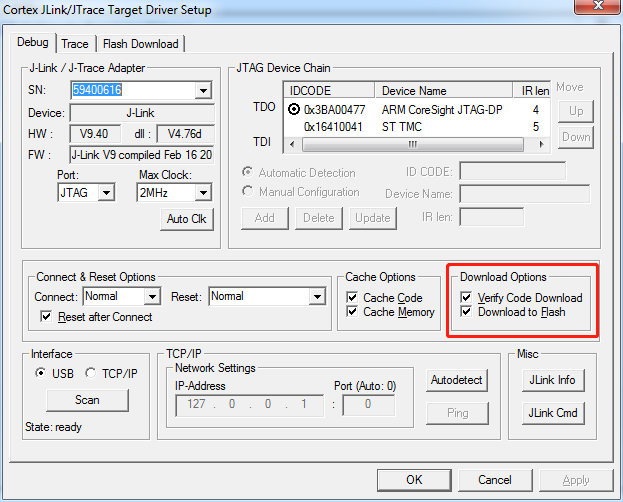Select the ARM CoreSight JTAG-DP row

point(417,109)
